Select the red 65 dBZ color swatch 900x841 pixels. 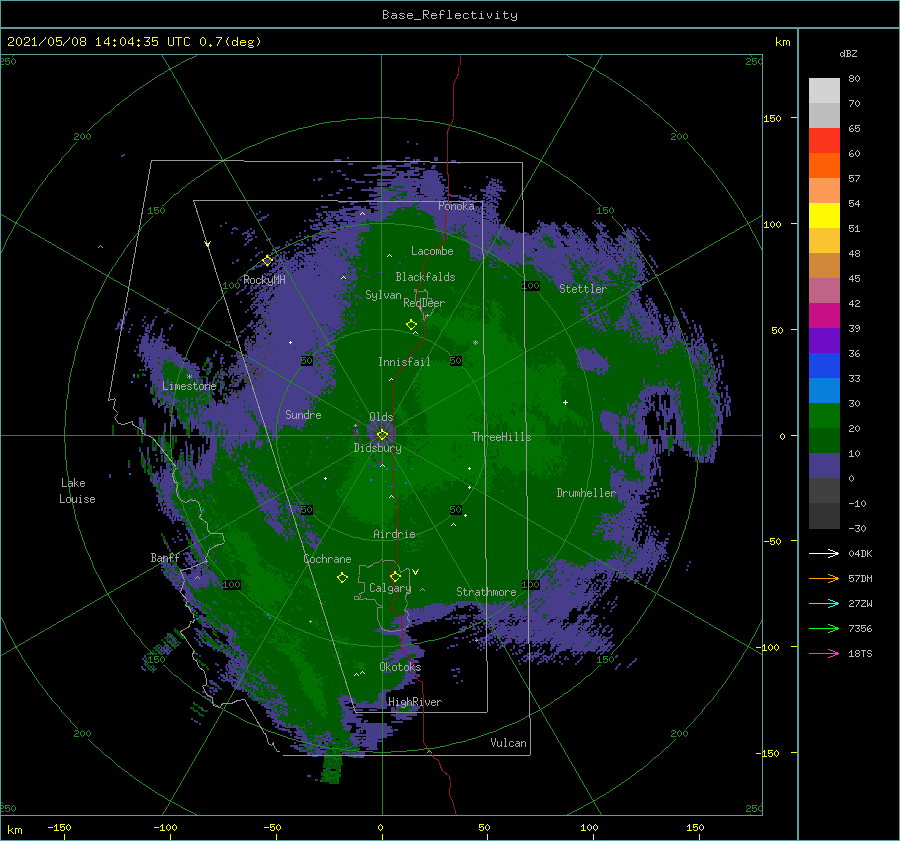coord(824,140)
